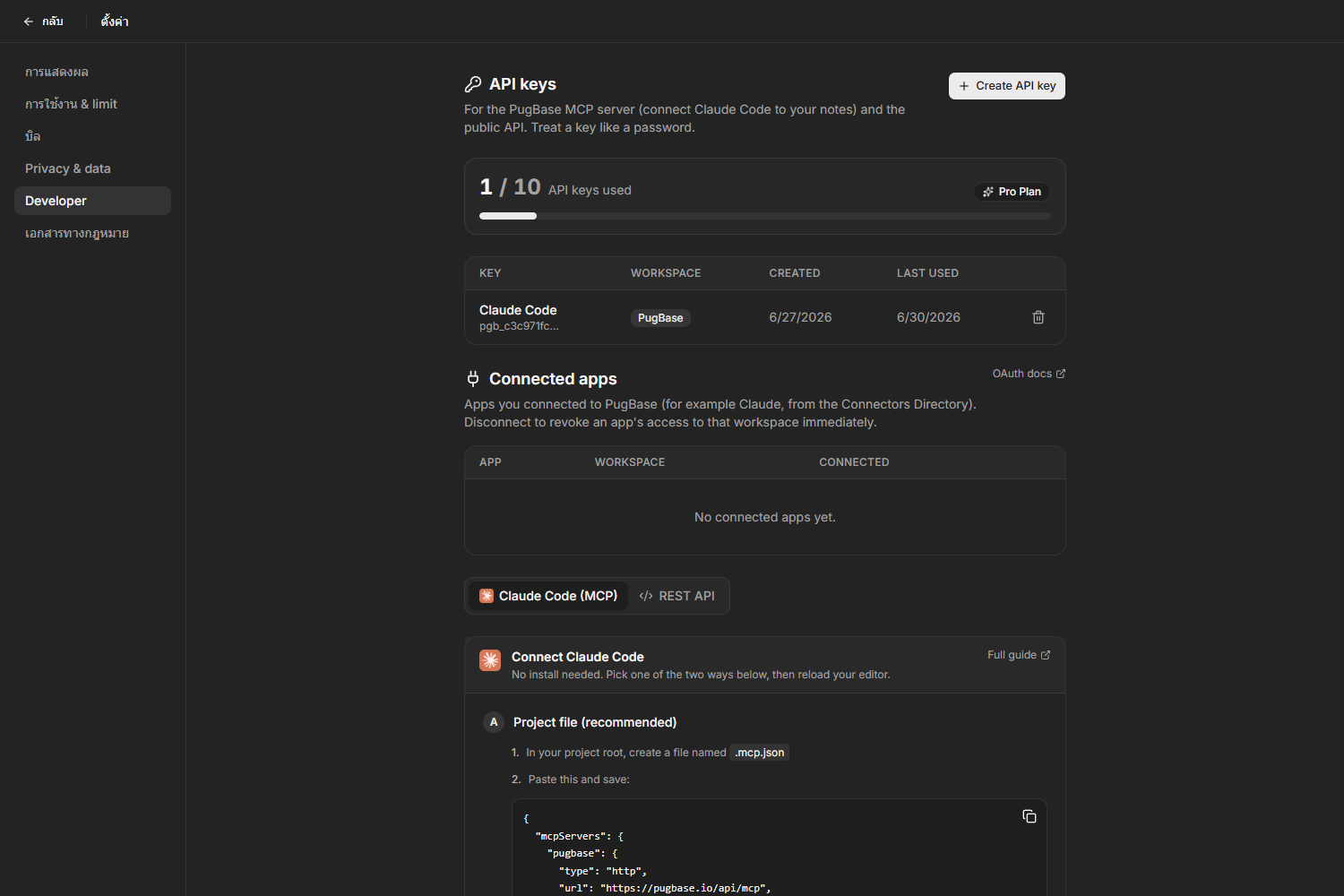Click the PugBase workspace tag
This screenshot has height=896, width=1344.
click(660, 318)
